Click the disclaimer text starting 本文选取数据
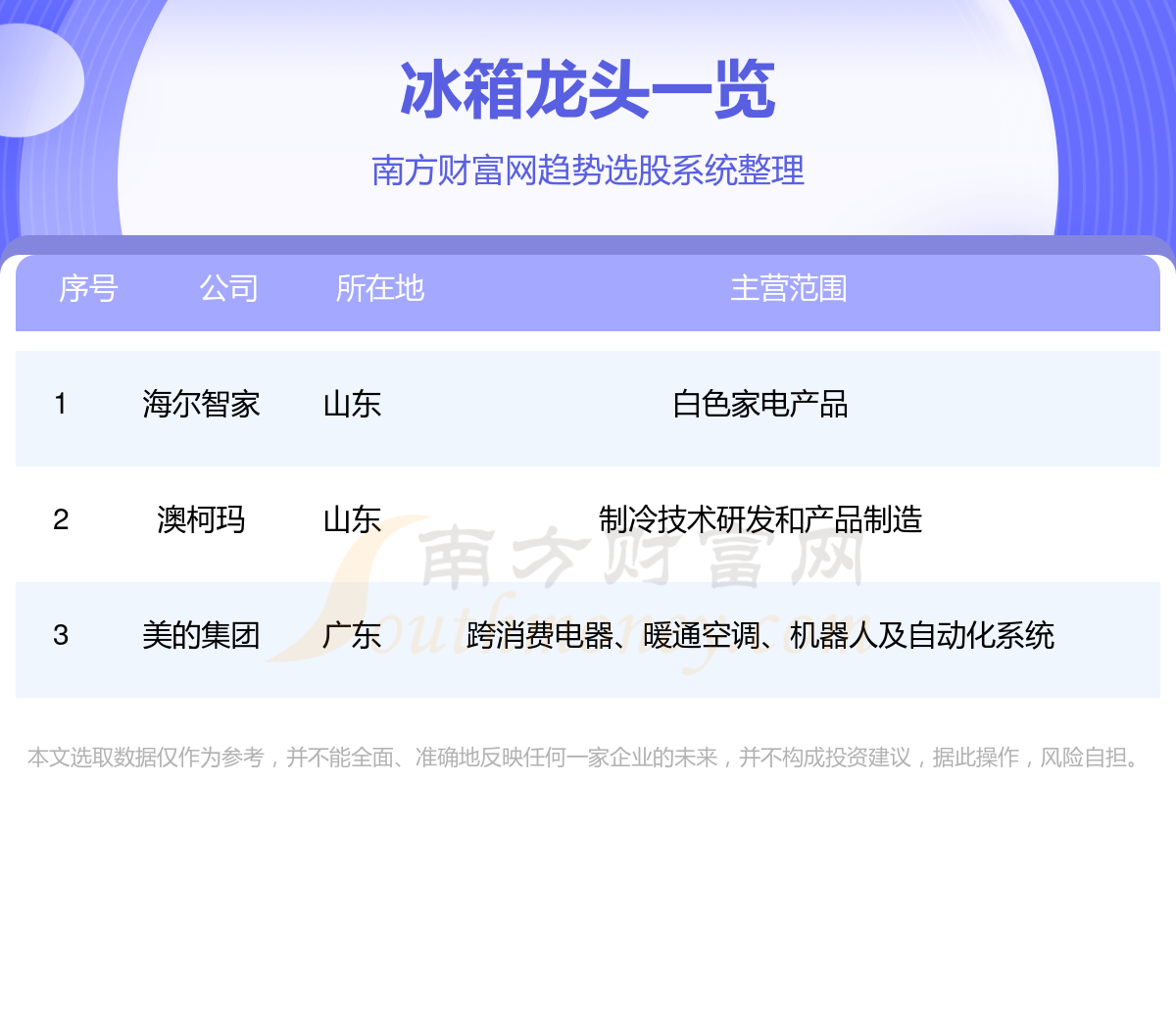The width and height of the screenshot is (1176, 1029). 586,758
